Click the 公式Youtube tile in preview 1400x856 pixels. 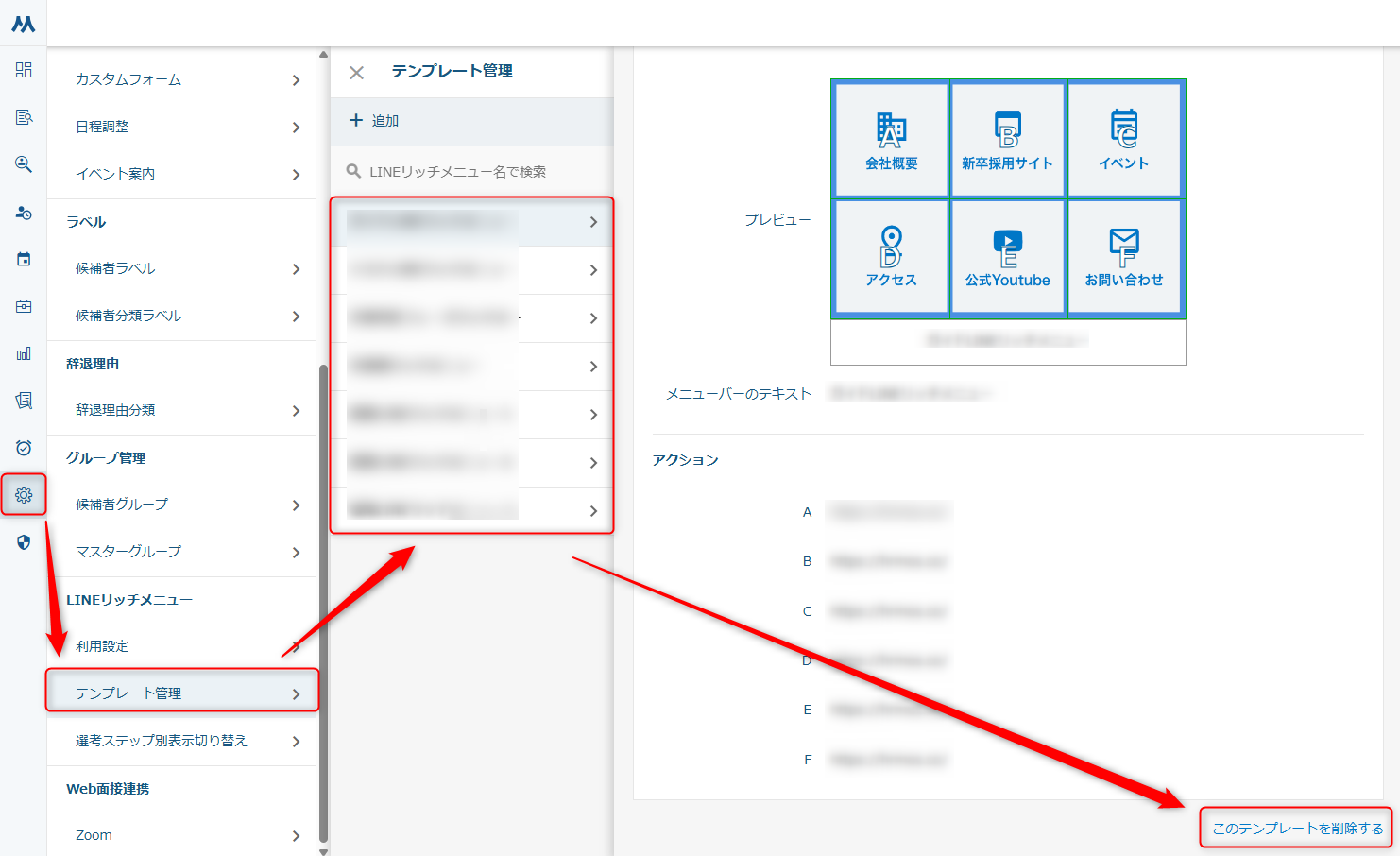point(1007,257)
